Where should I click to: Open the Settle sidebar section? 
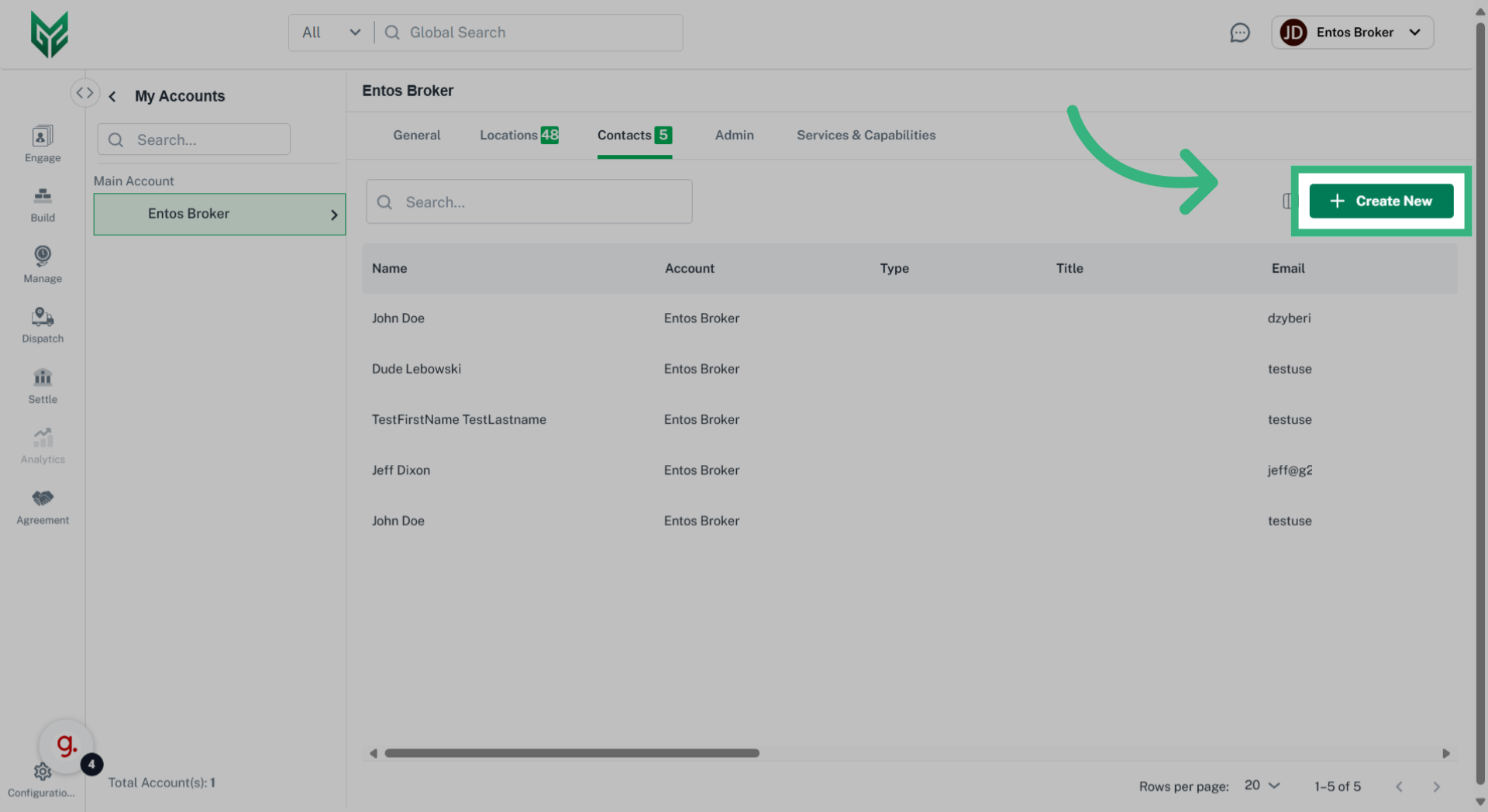pos(43,386)
